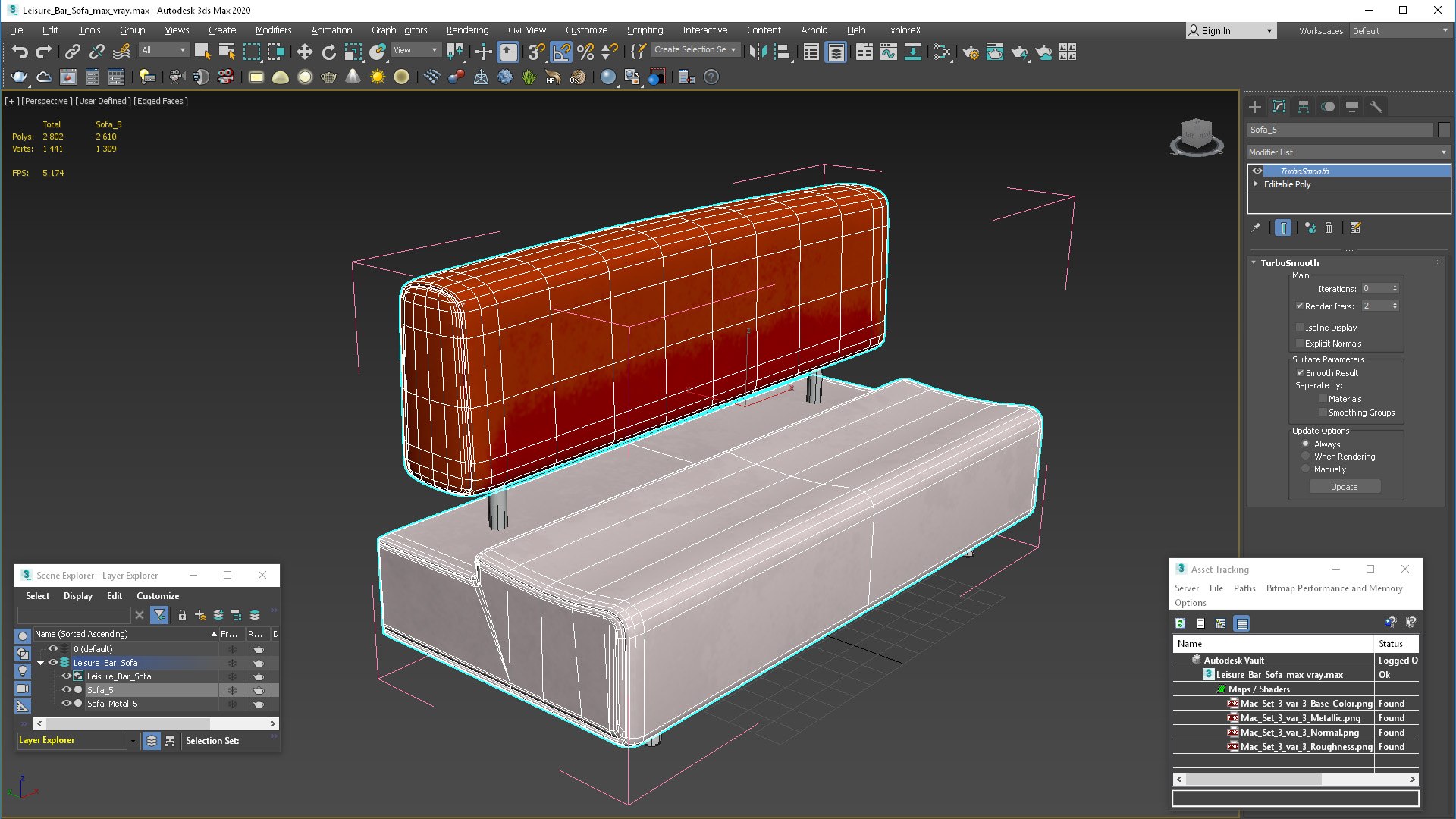Click Name (Sorted Ascending) column header
This screenshot has height=819, width=1456.
[x=126, y=634]
